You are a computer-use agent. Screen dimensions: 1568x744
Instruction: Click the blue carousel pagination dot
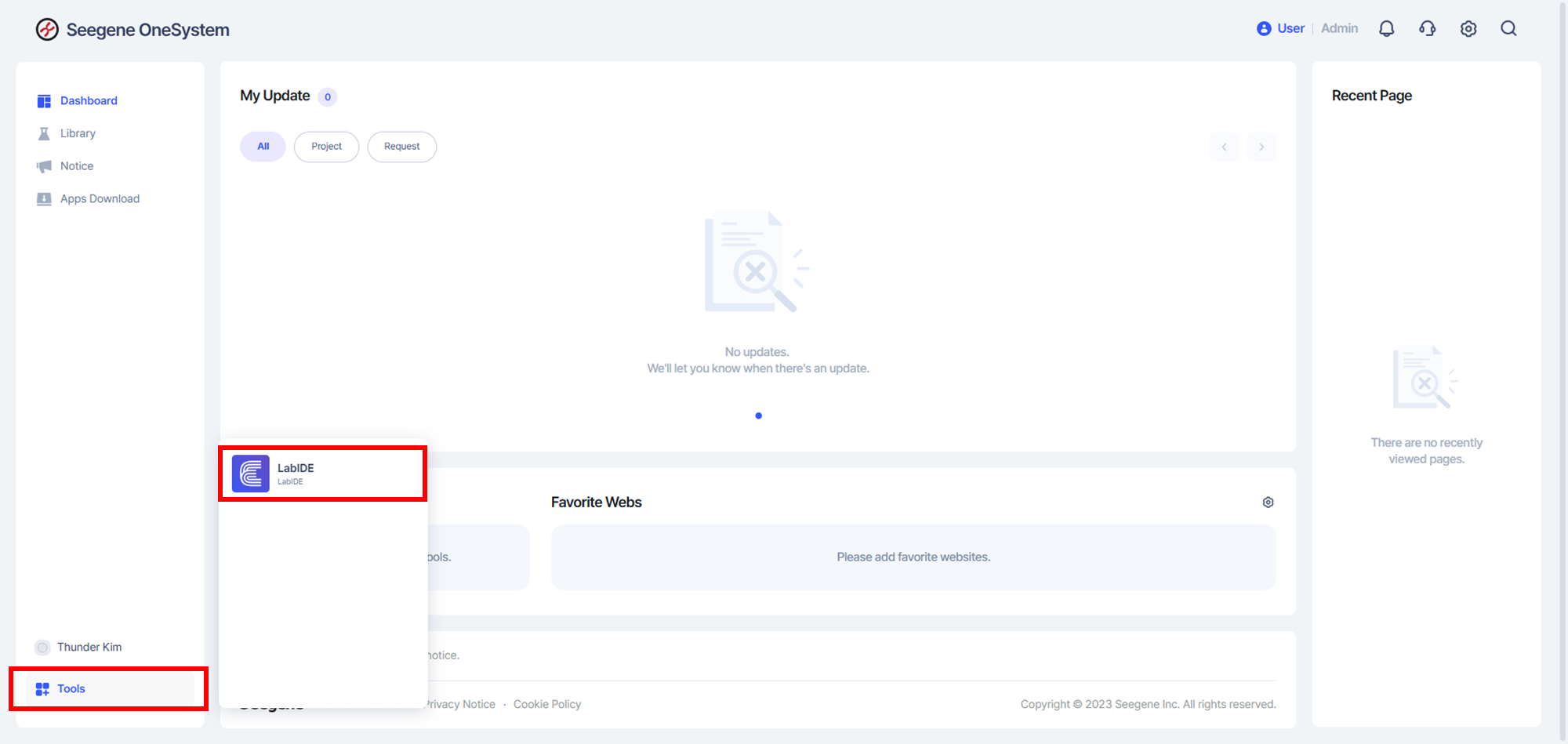coord(758,416)
